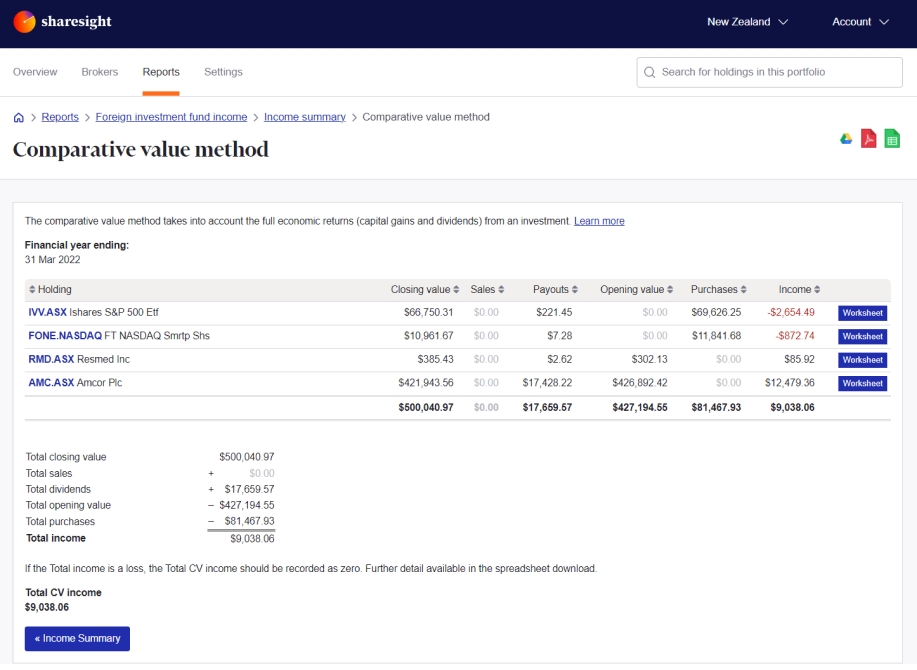
Task: Sort by Payouts column
Action: tap(555, 290)
